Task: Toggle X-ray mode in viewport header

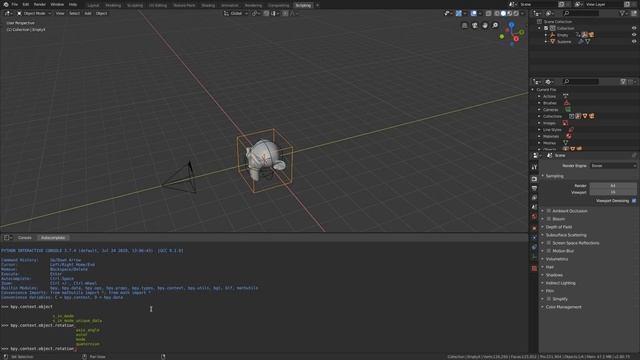Action: 489,13
